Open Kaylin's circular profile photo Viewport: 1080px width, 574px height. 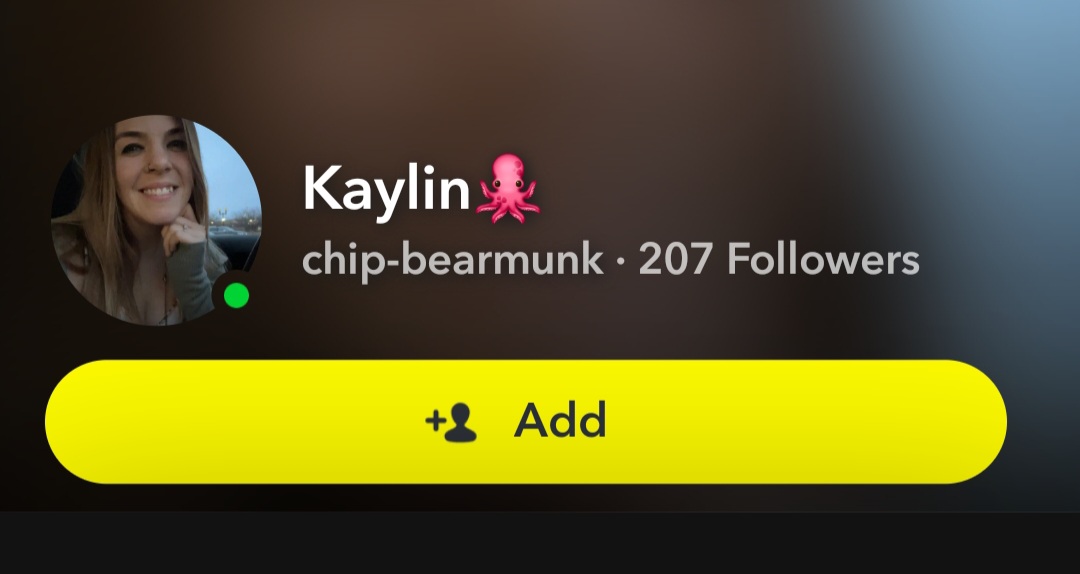tap(156, 220)
